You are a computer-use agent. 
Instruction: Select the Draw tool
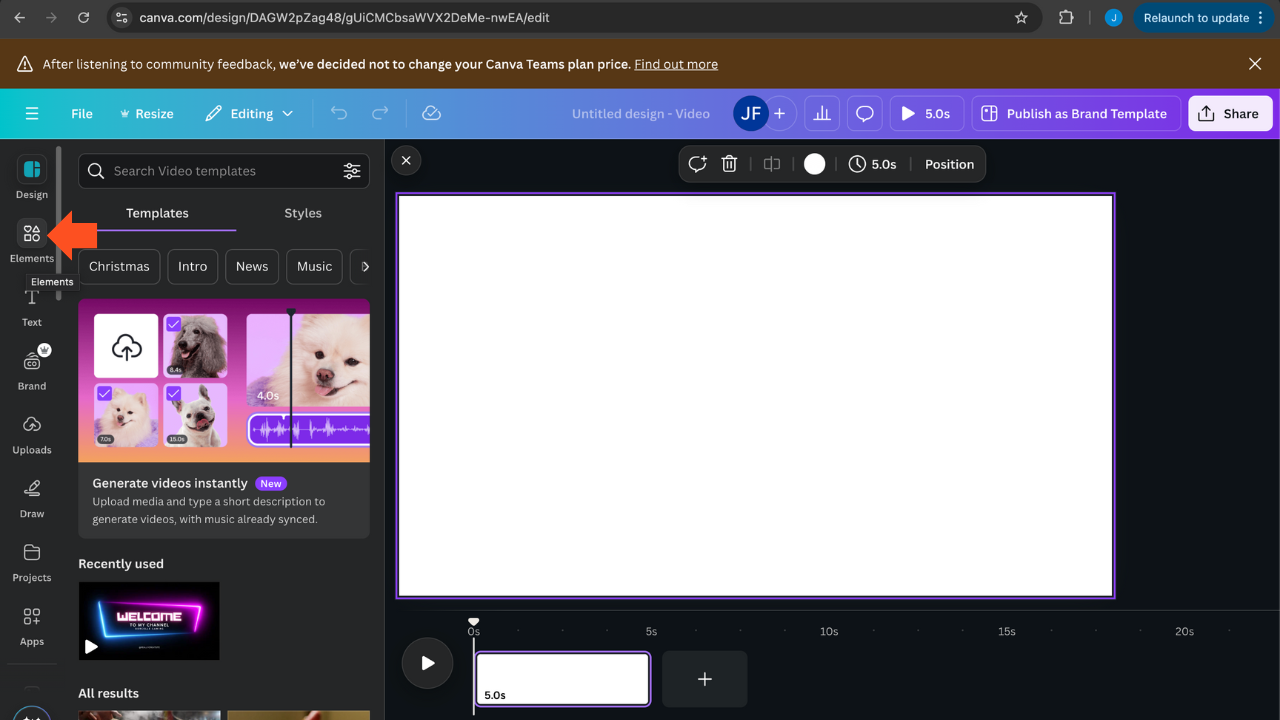coord(31,497)
